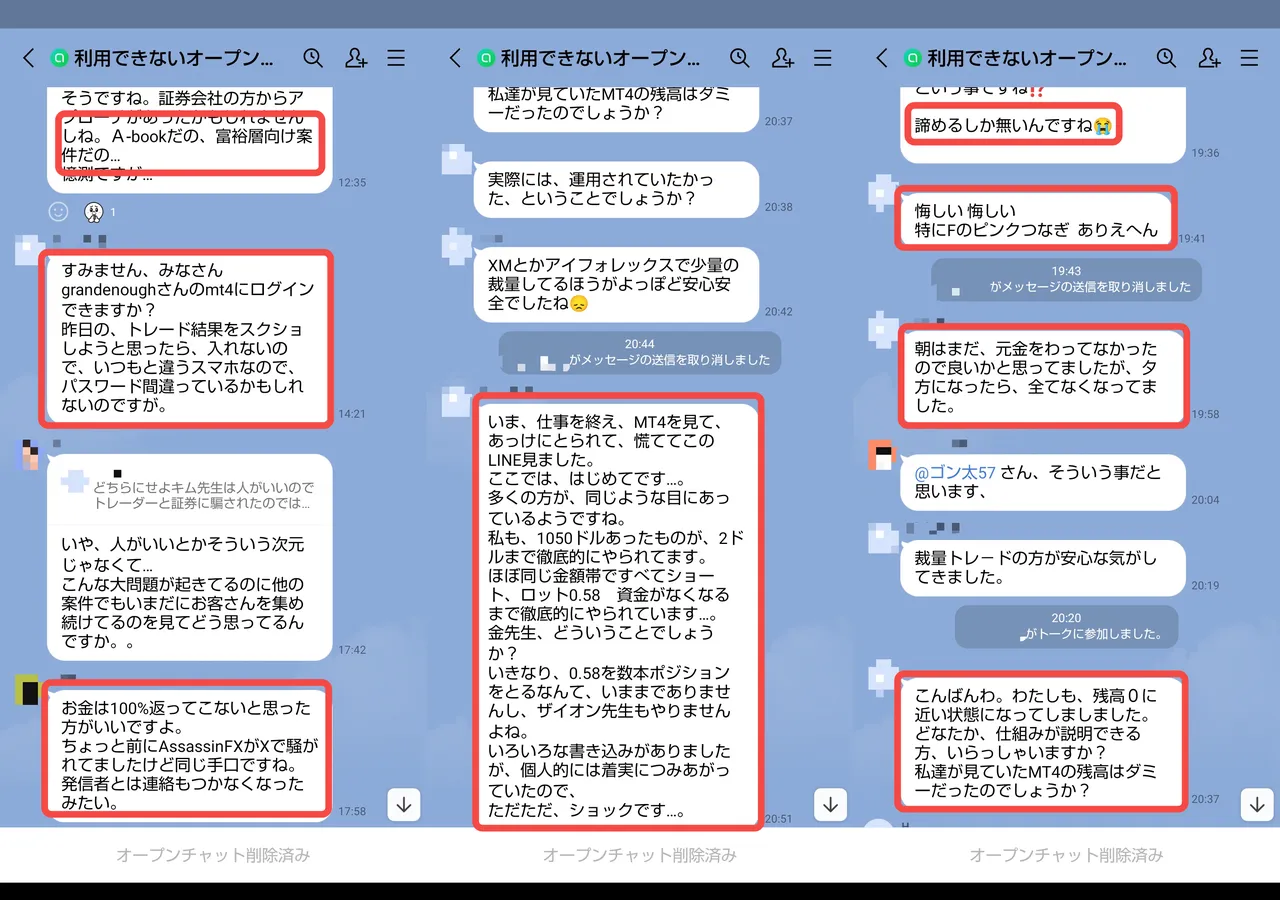Tap the invite-member icon in the middle screenshot
Image resolution: width=1280 pixels, height=900 pixels.
pyautogui.click(x=783, y=58)
